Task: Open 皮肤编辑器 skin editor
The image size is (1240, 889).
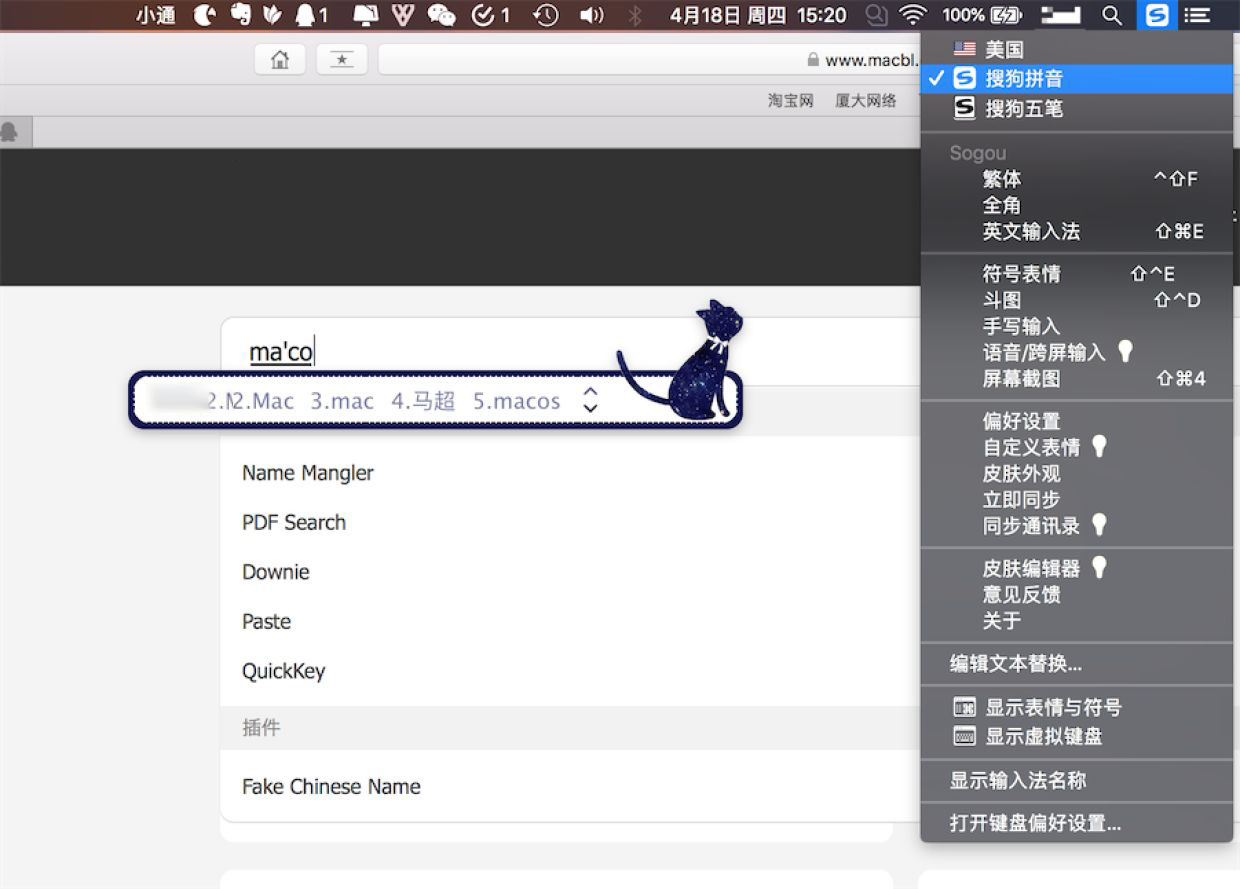Action: pyautogui.click(x=1076, y=568)
